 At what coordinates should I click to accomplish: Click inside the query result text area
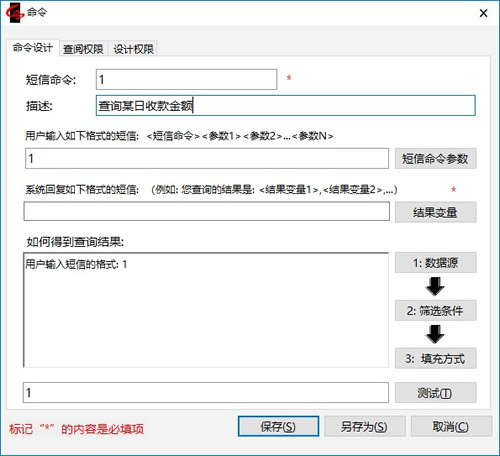[206, 310]
